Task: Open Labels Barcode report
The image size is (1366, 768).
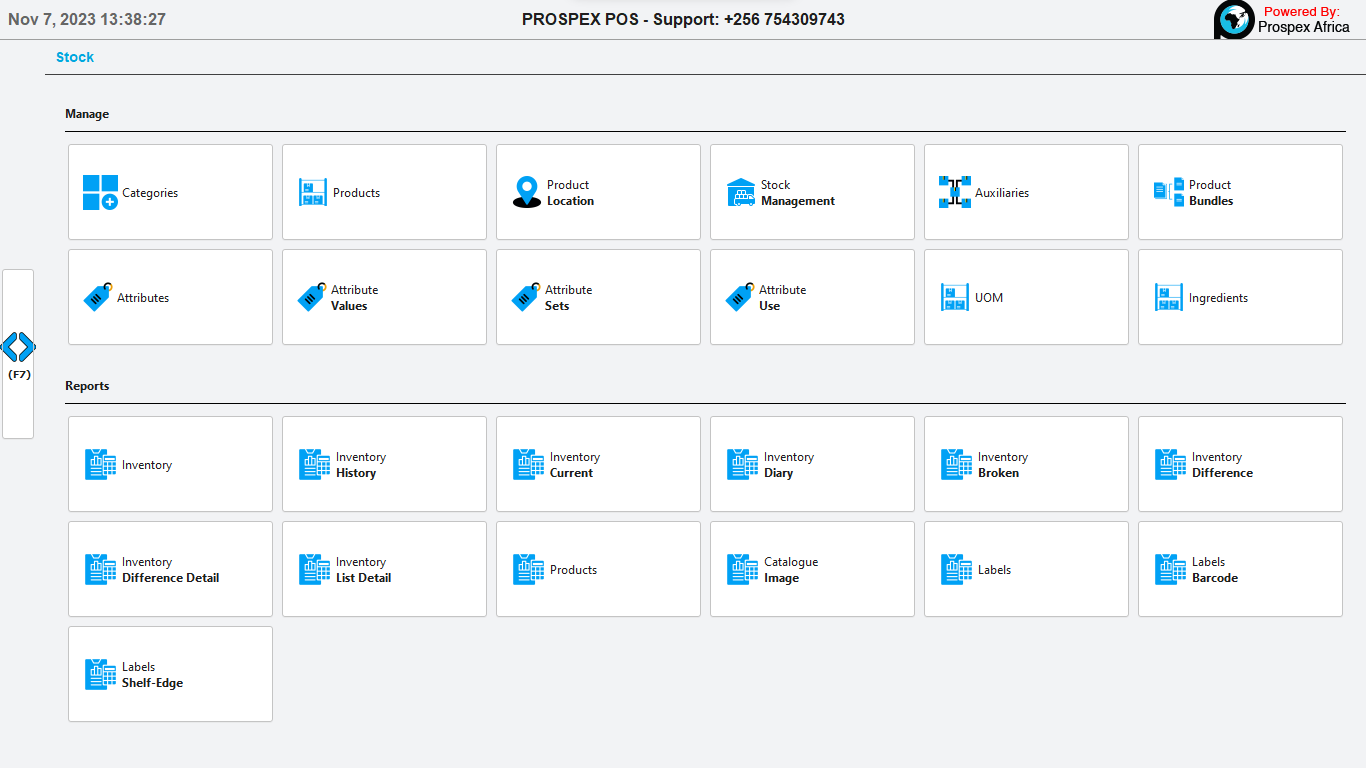Action: tap(1240, 569)
